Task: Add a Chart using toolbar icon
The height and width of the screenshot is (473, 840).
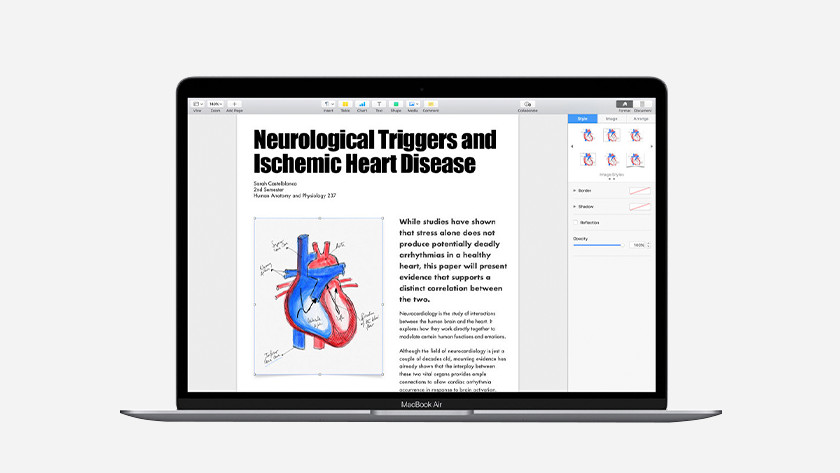Action: coord(362,104)
